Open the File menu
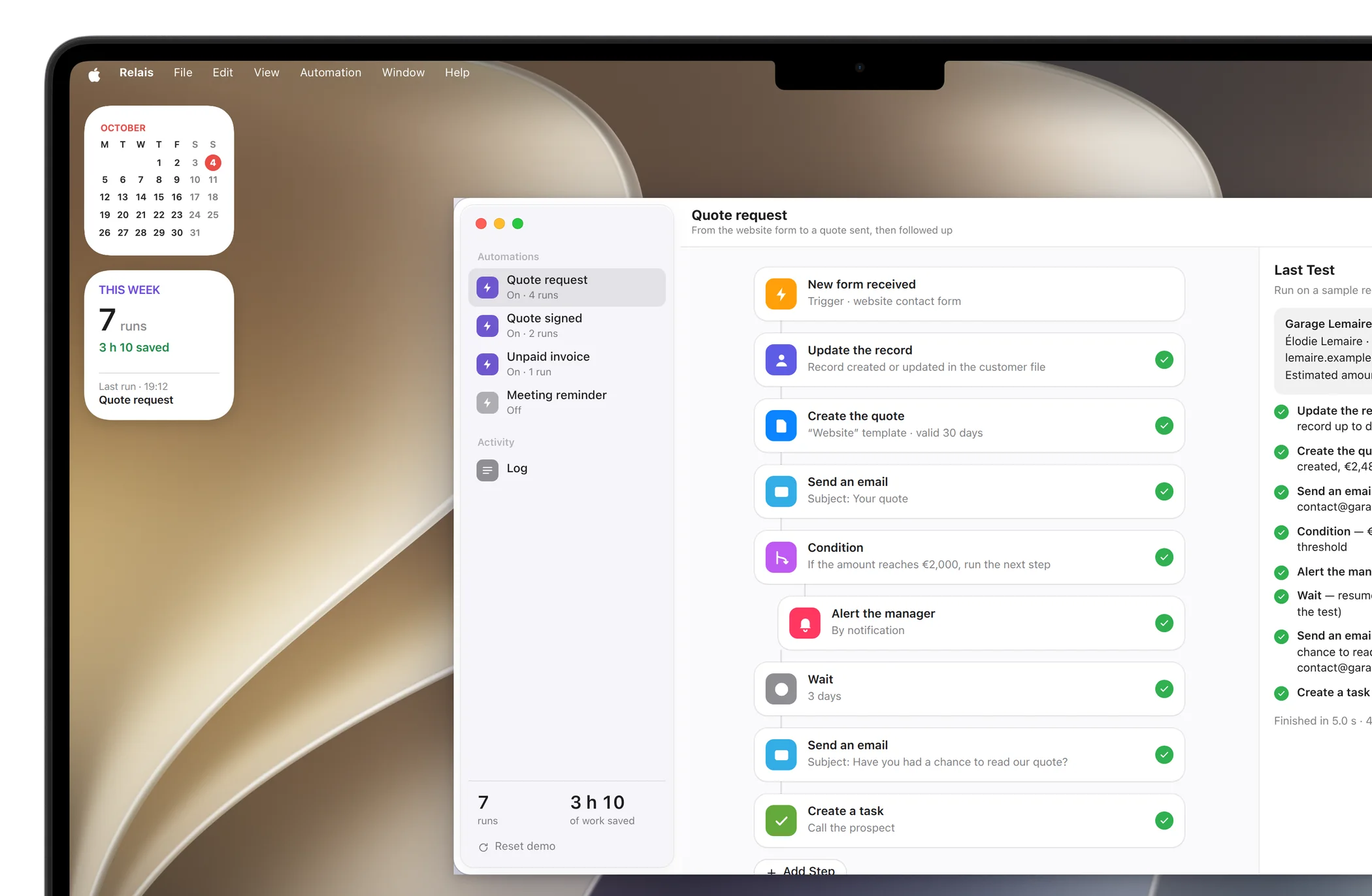This screenshot has height=896, width=1372. 183,72
